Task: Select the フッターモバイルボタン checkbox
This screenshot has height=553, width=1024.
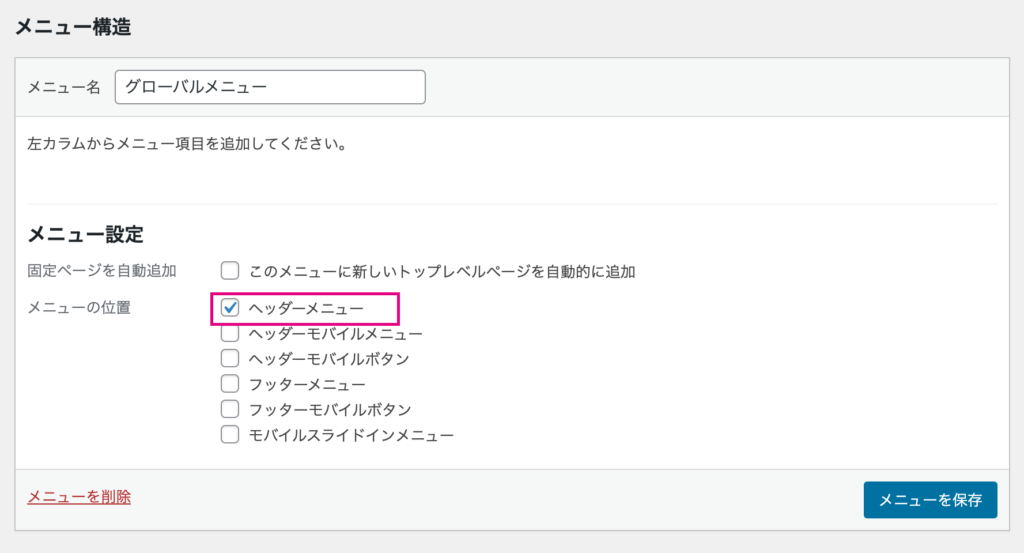Action: coord(230,409)
